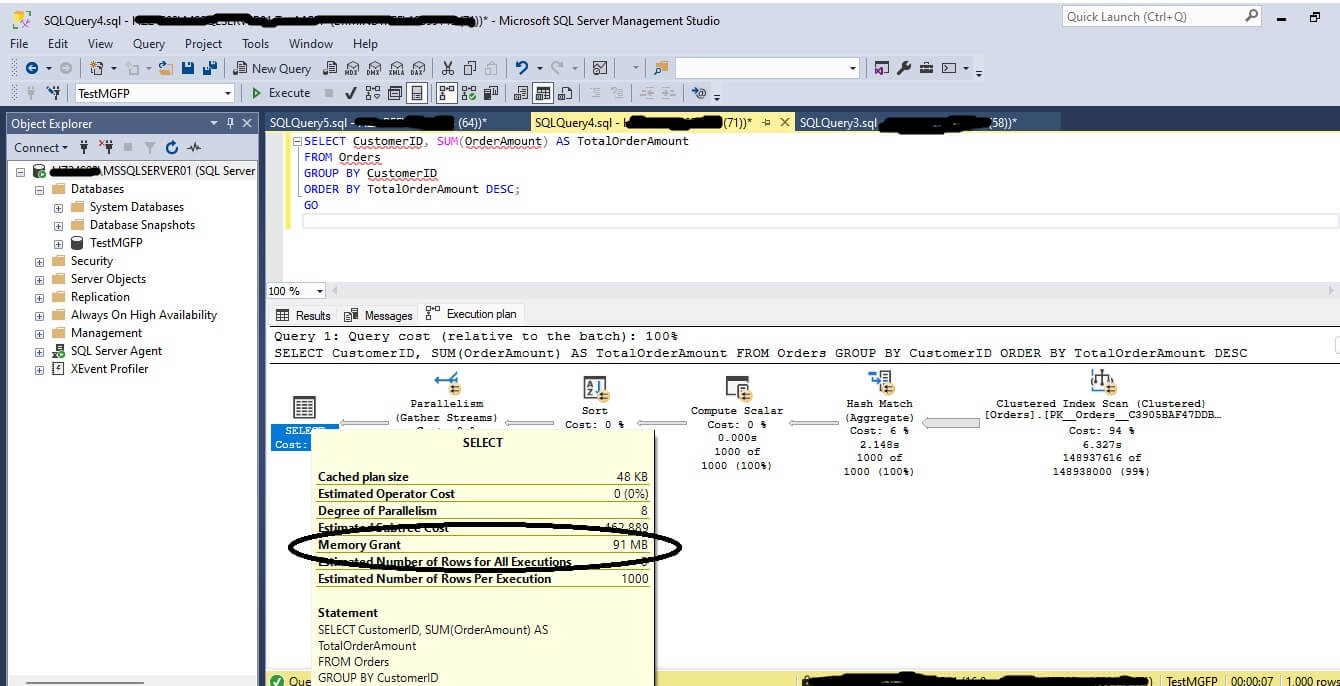The width and height of the screenshot is (1340, 686).
Task: Expand the System Databases folder
Action: (x=58, y=207)
